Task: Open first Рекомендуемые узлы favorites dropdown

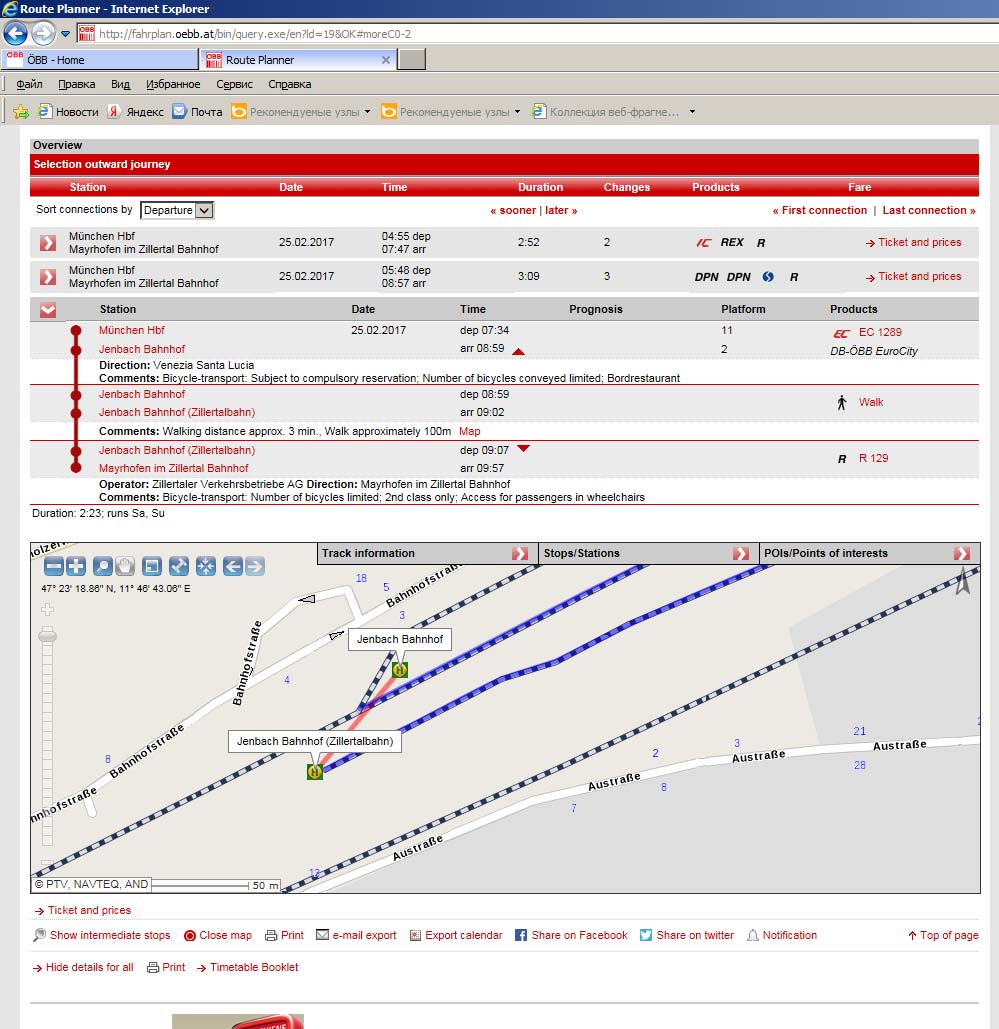Action: click(367, 112)
